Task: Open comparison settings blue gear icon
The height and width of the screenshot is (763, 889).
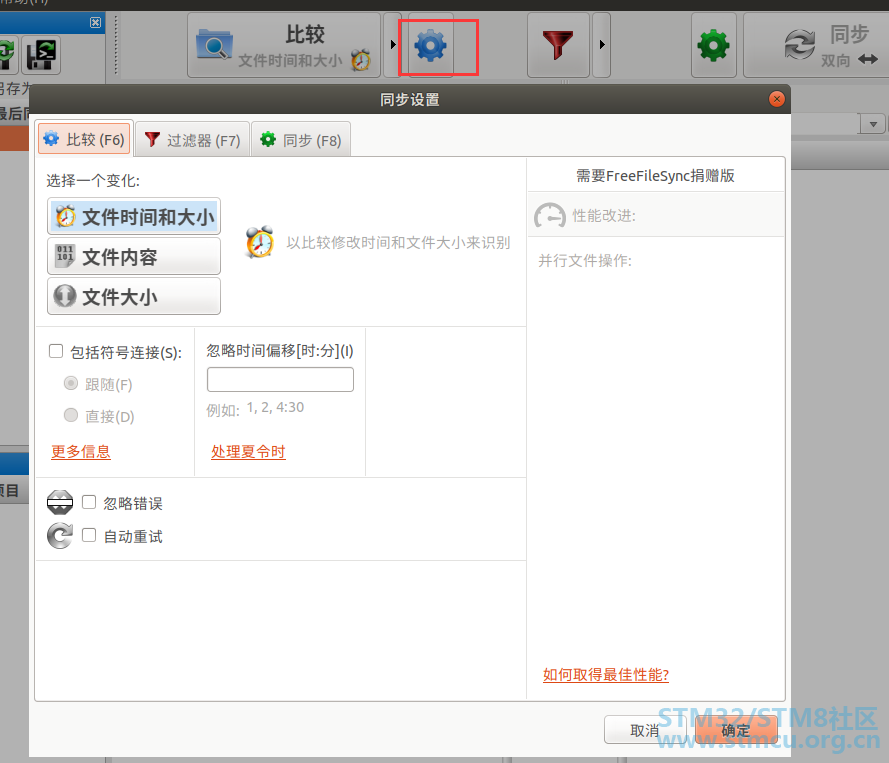Action: [430, 45]
